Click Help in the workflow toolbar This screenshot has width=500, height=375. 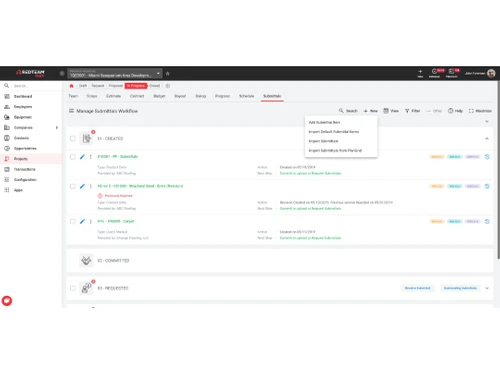[x=455, y=111]
